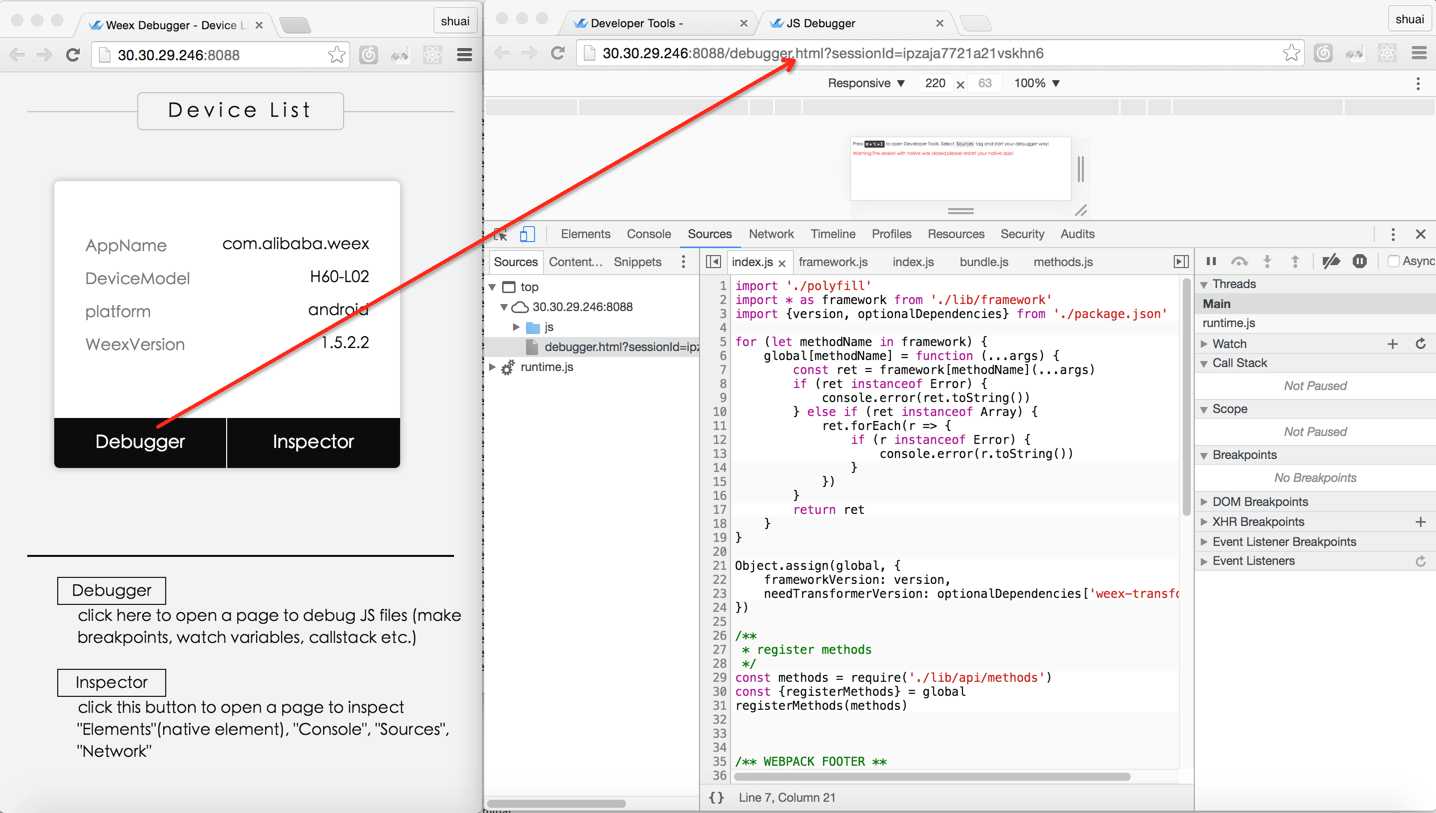Refresh the Event Listeners section

(1421, 562)
